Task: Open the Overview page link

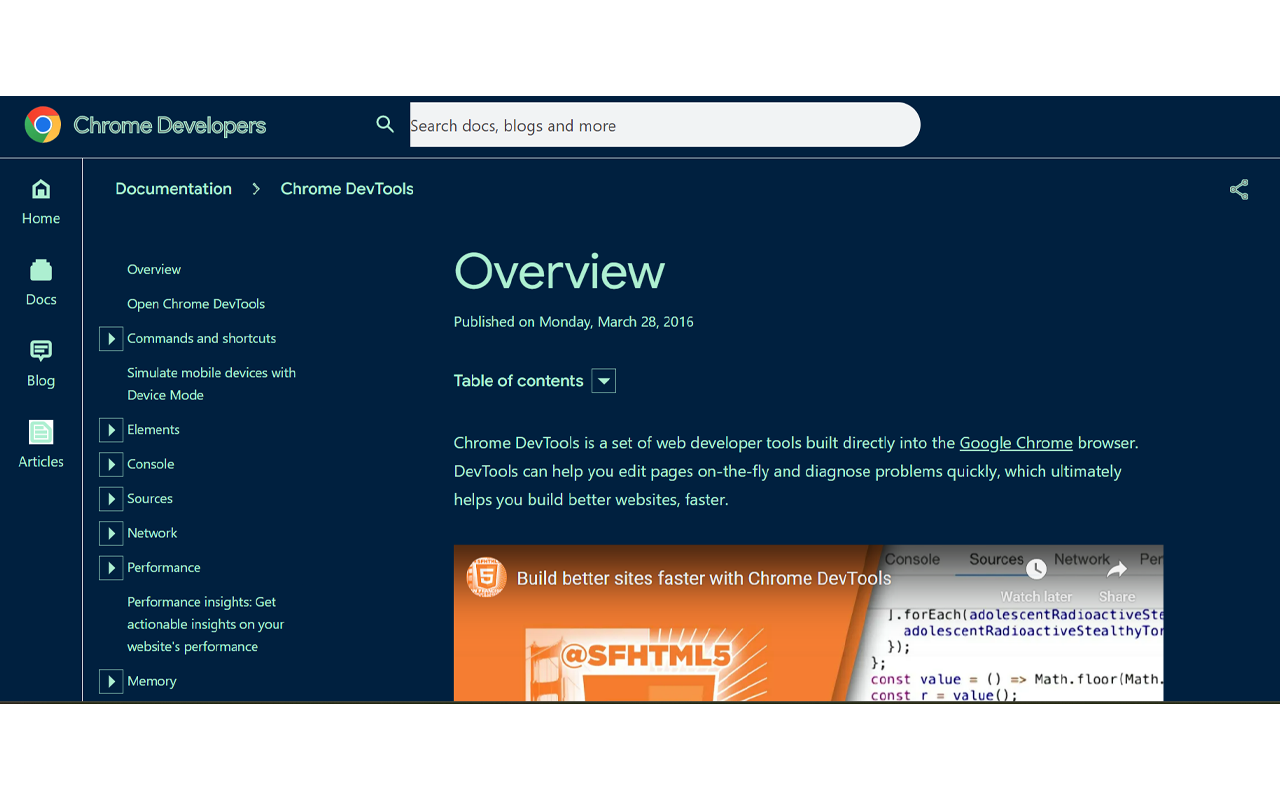Action: (154, 269)
